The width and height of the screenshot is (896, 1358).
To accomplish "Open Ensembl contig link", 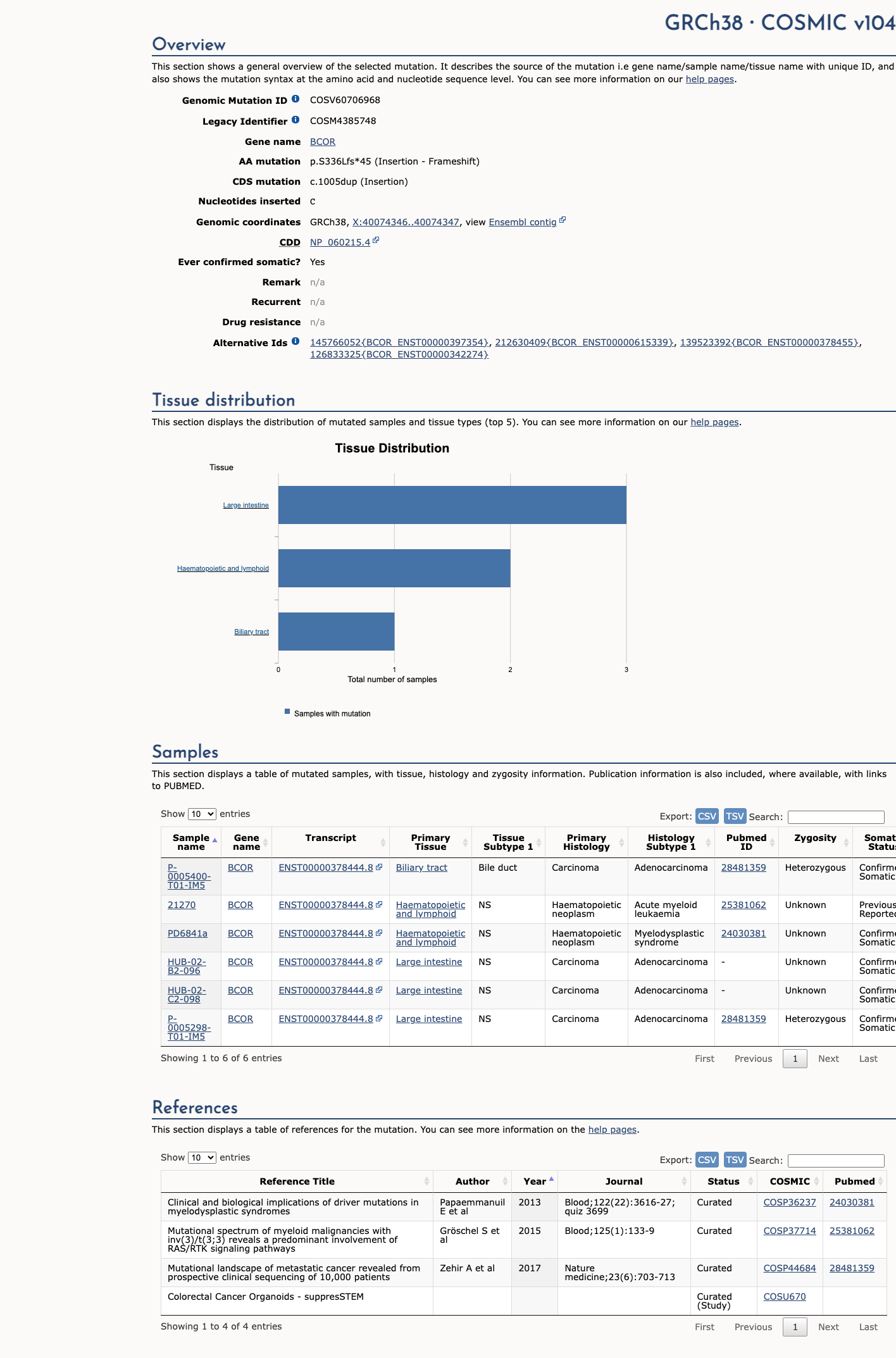I will (523, 222).
